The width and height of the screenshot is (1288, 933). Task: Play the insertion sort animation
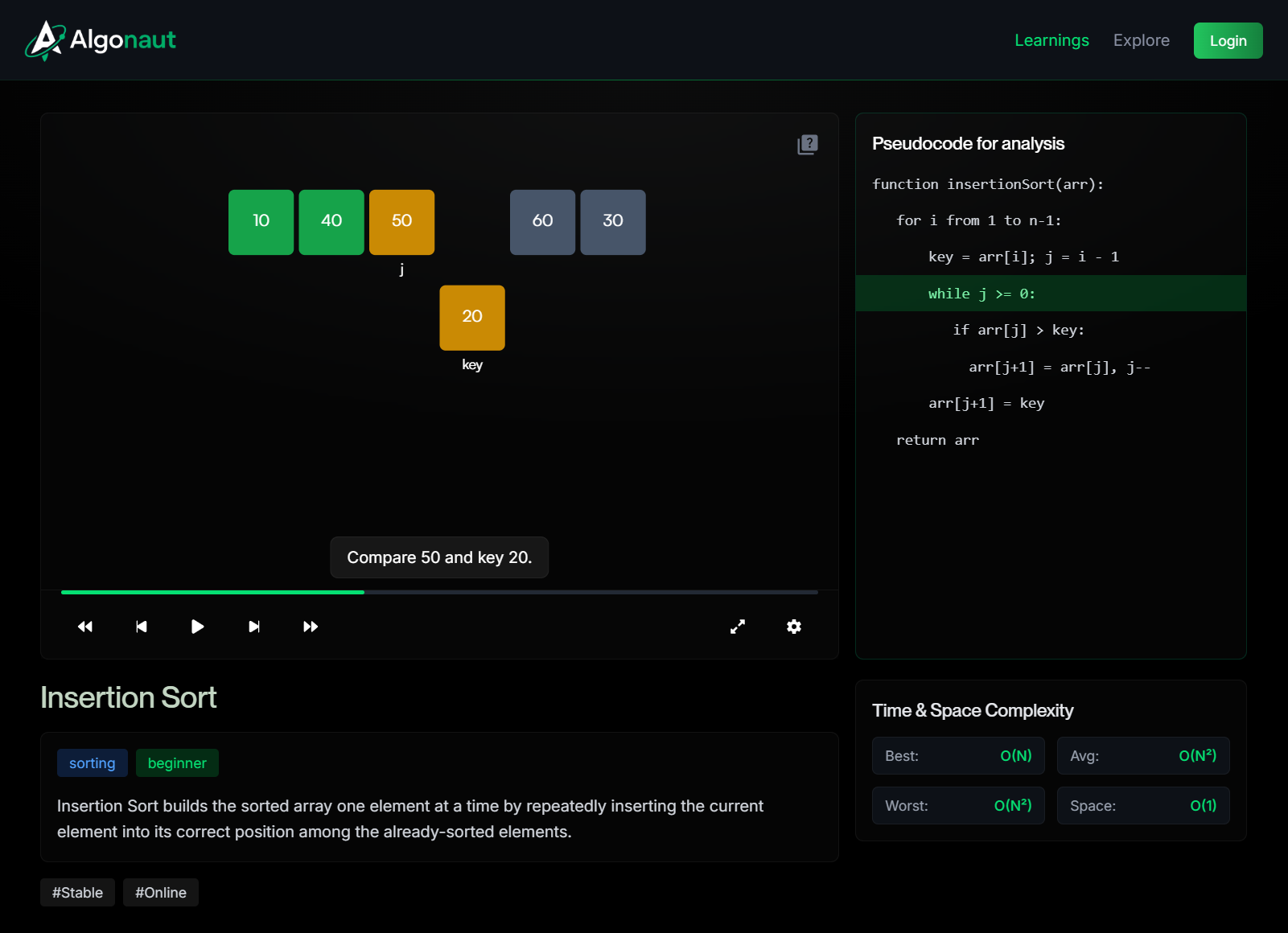click(197, 627)
